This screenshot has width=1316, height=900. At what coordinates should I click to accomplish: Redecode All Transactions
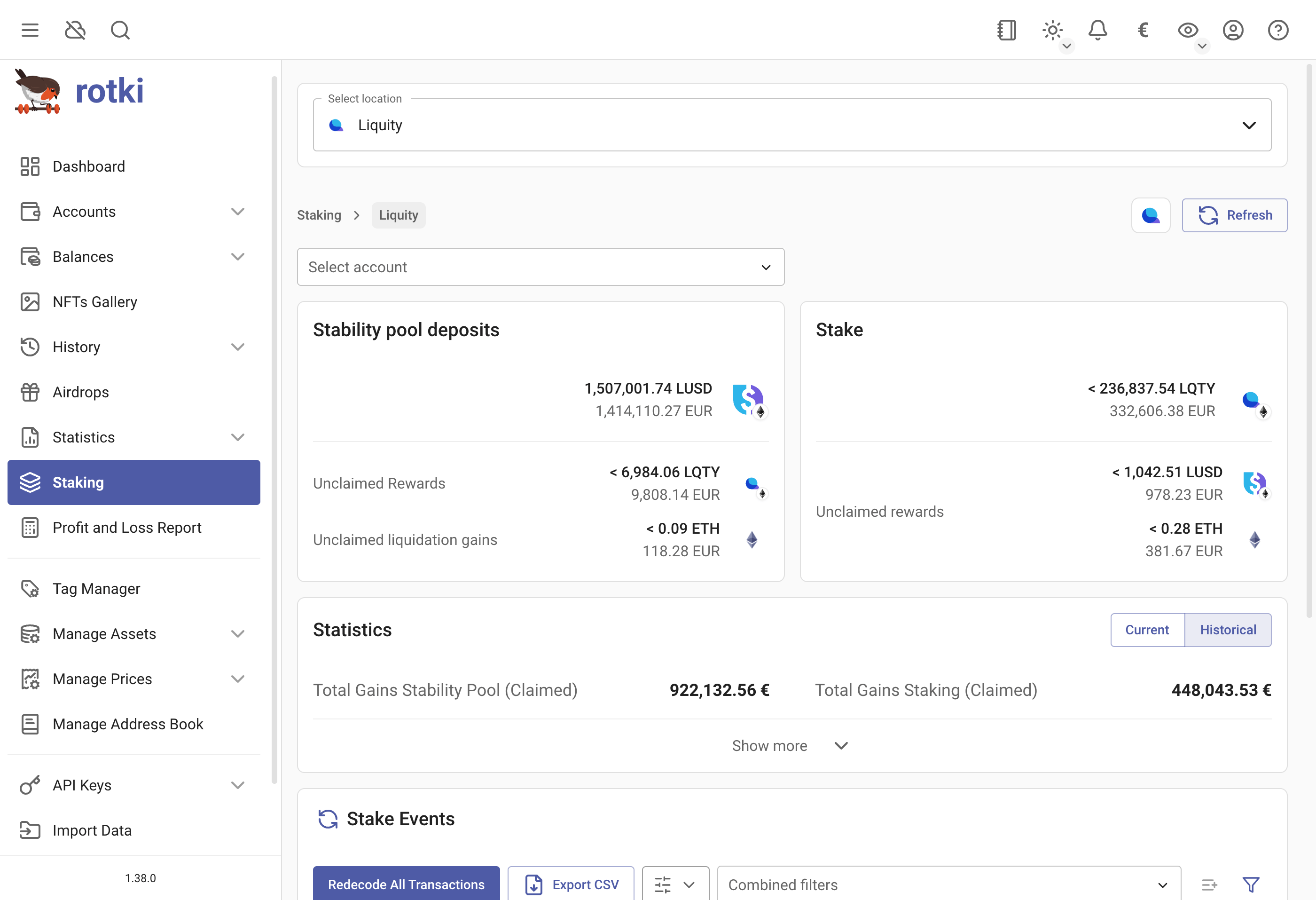(x=406, y=884)
